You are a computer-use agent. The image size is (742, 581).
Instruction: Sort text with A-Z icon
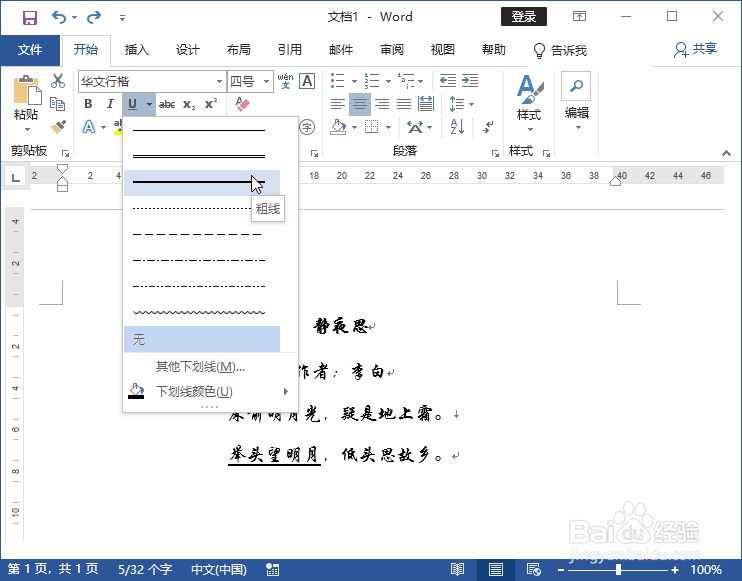(457, 127)
